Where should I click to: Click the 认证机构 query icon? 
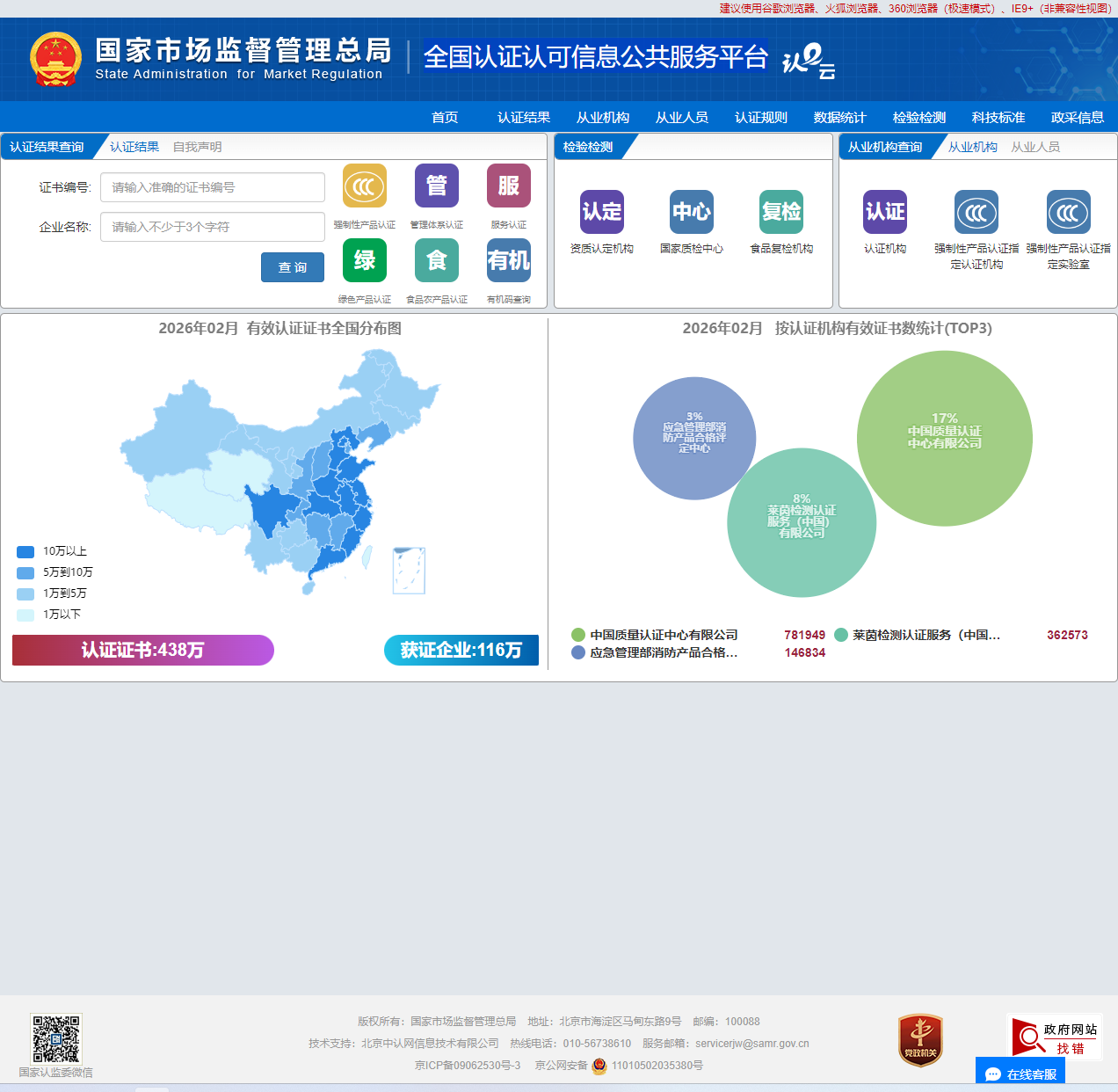click(884, 212)
